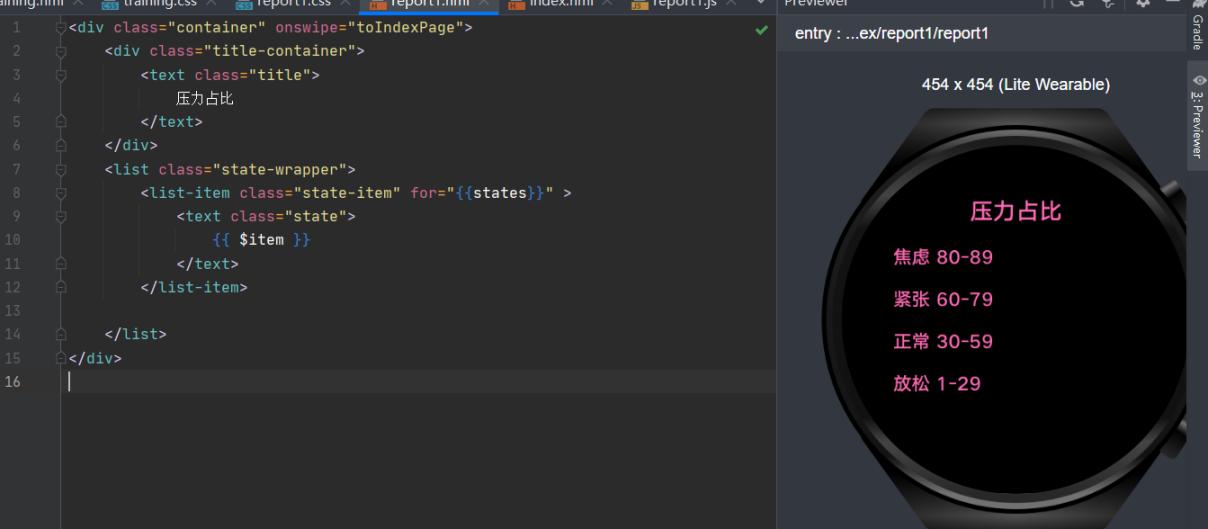The image size is (1208, 529).
Task: Toggle the Previewer side panel tab
Action: pyautogui.click(x=1197, y=115)
